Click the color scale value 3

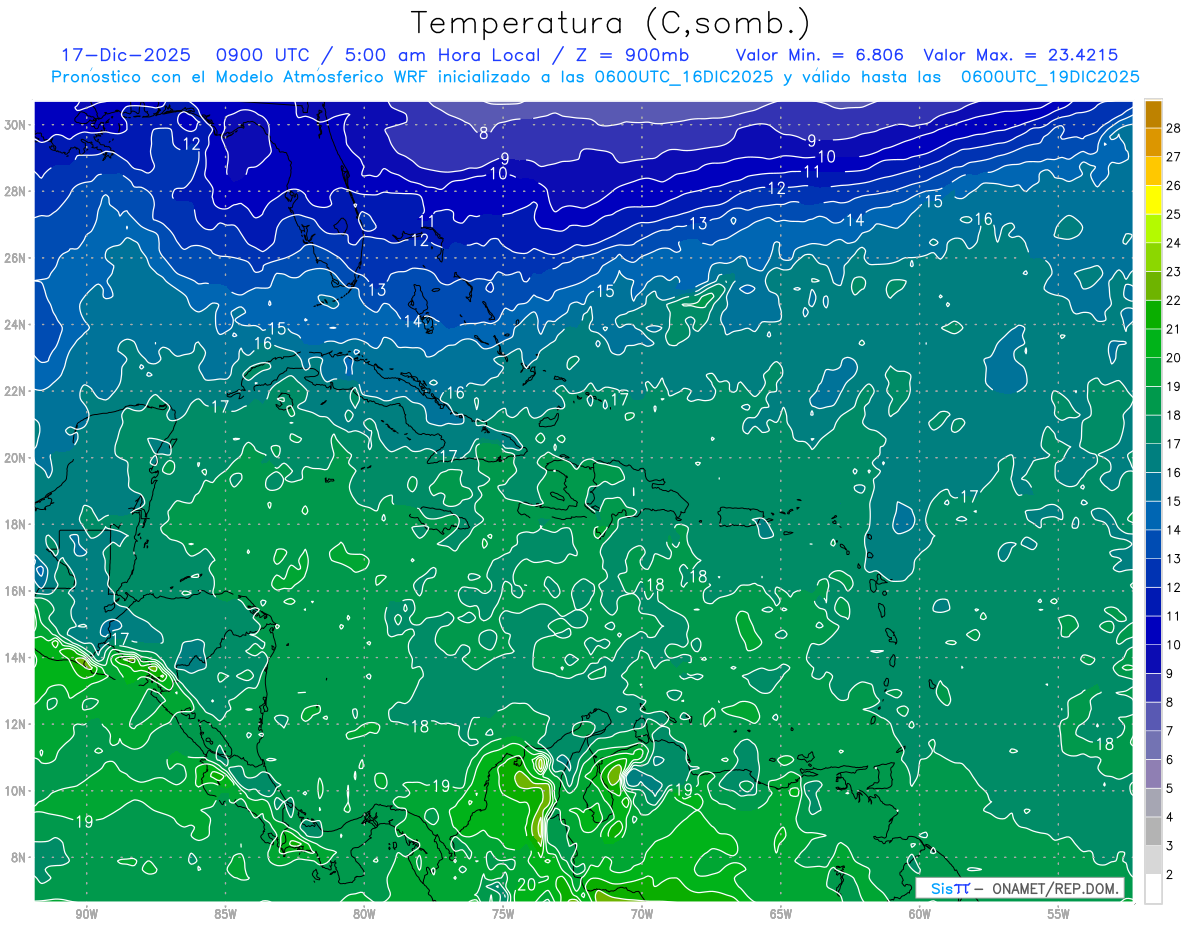coord(1170,846)
